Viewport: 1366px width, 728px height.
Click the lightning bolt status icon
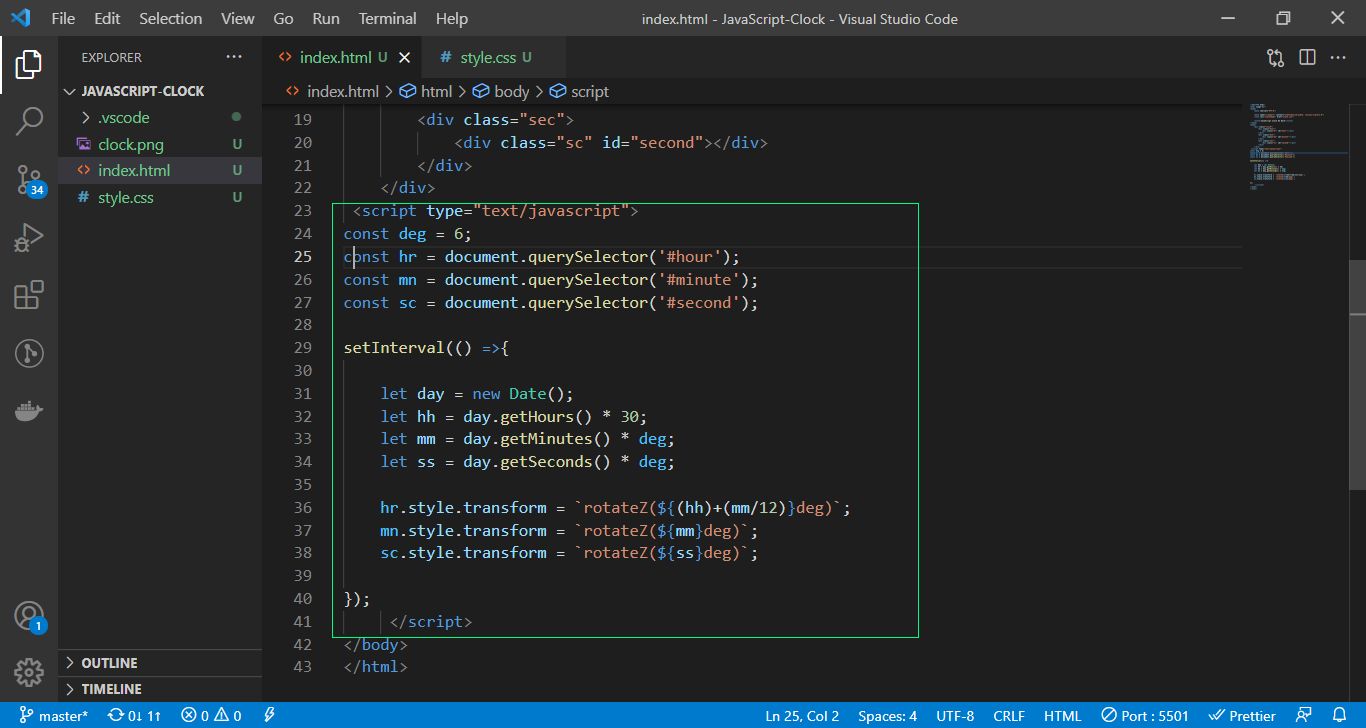coord(269,715)
